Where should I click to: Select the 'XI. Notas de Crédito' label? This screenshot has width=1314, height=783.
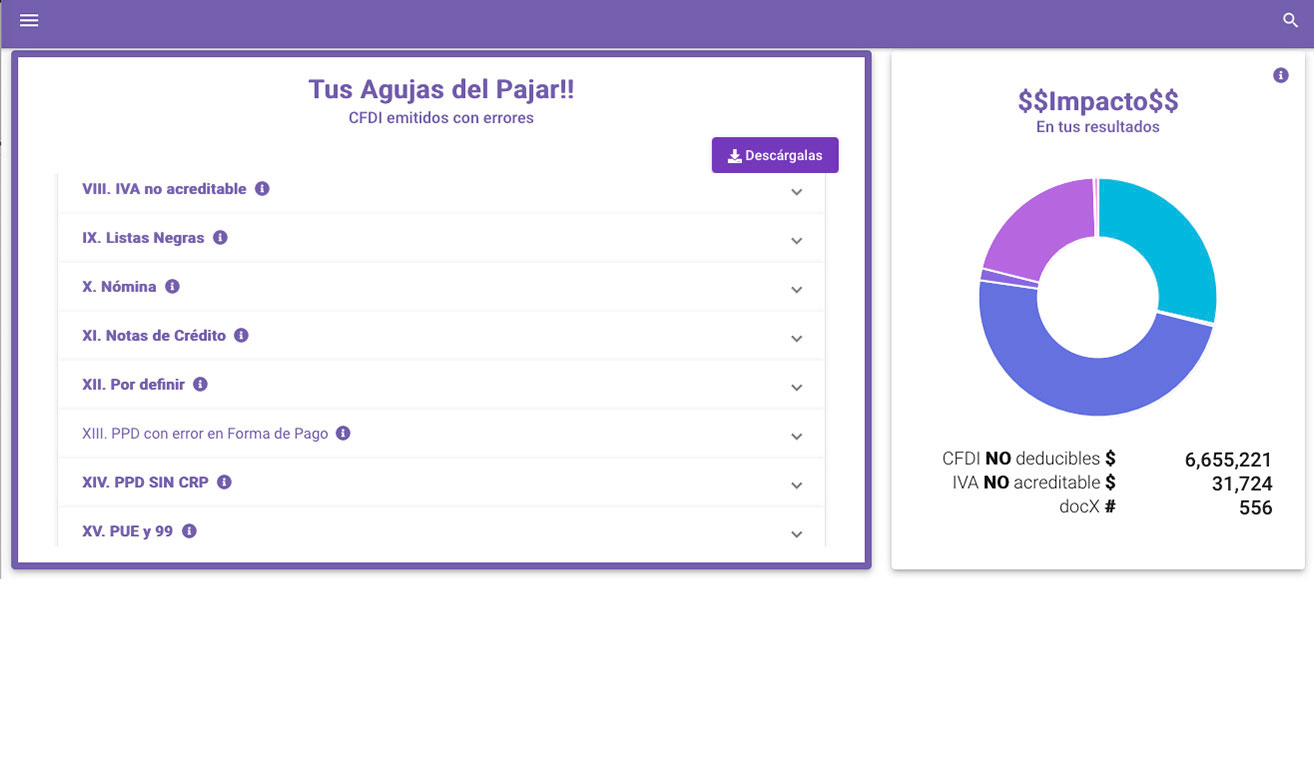coord(154,335)
